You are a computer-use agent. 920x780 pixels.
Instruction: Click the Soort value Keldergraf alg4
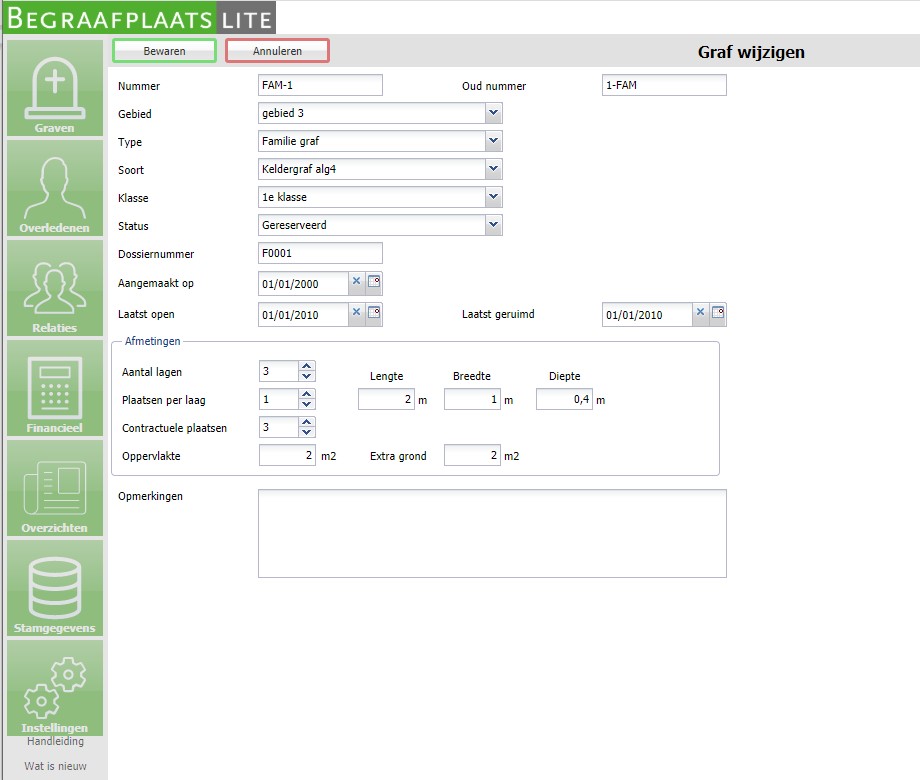pos(299,169)
